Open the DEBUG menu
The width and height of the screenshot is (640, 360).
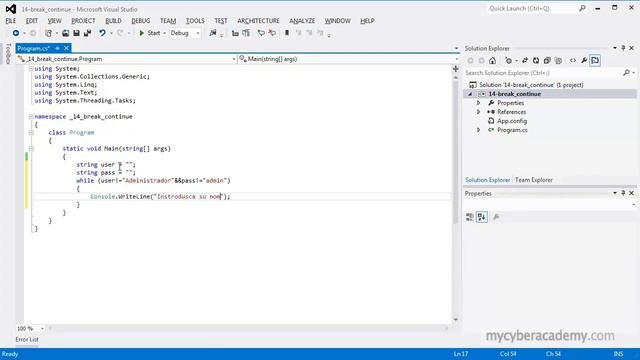pyautogui.click(x=141, y=21)
